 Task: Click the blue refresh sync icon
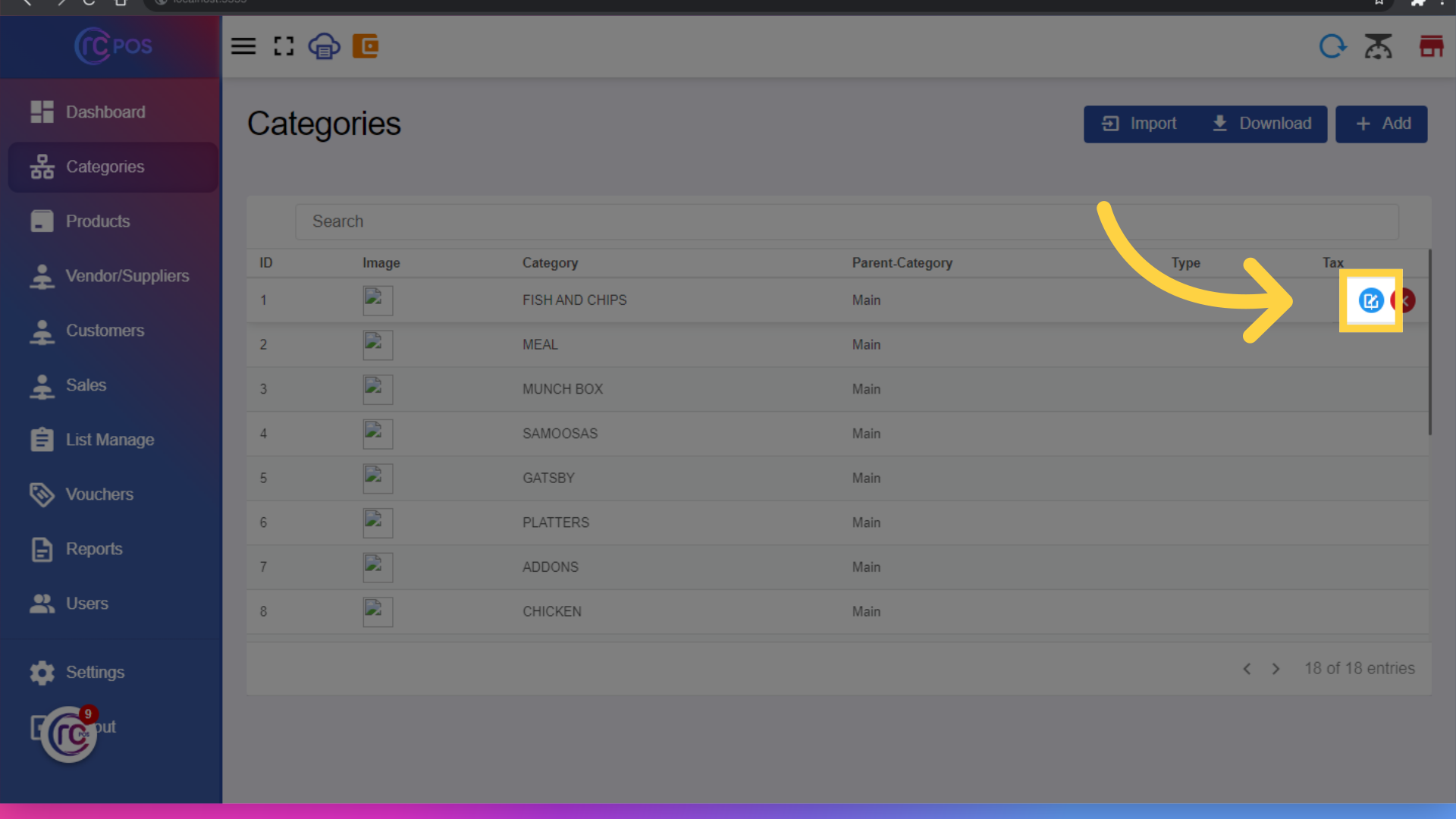[x=1332, y=46]
